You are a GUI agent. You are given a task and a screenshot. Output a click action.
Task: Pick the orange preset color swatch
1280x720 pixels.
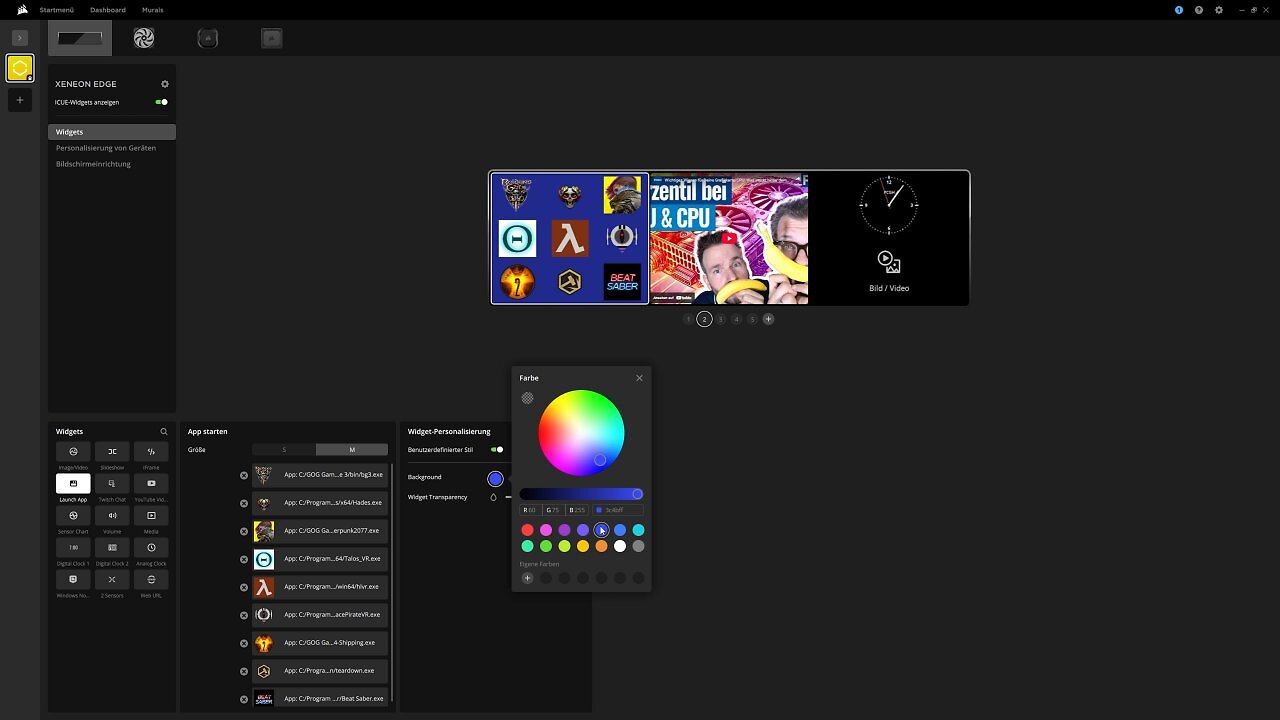(601, 546)
